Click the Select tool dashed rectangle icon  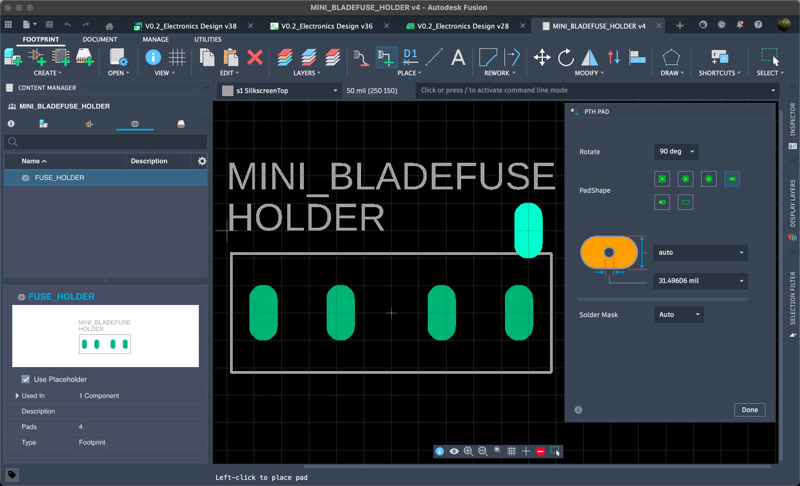(x=769, y=57)
